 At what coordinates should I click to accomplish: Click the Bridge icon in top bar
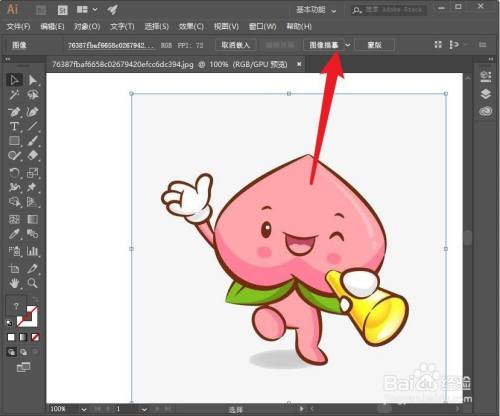[41, 10]
